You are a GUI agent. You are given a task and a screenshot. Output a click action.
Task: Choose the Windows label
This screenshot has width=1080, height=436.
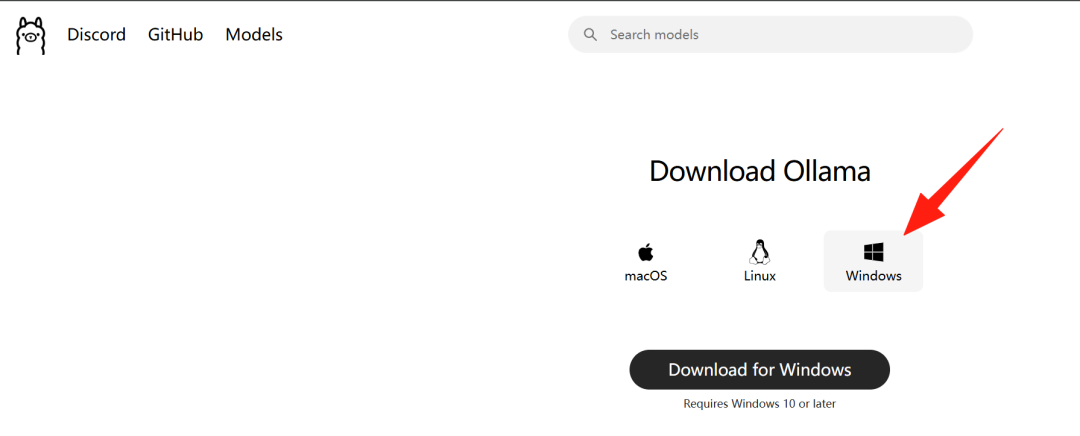click(x=873, y=276)
